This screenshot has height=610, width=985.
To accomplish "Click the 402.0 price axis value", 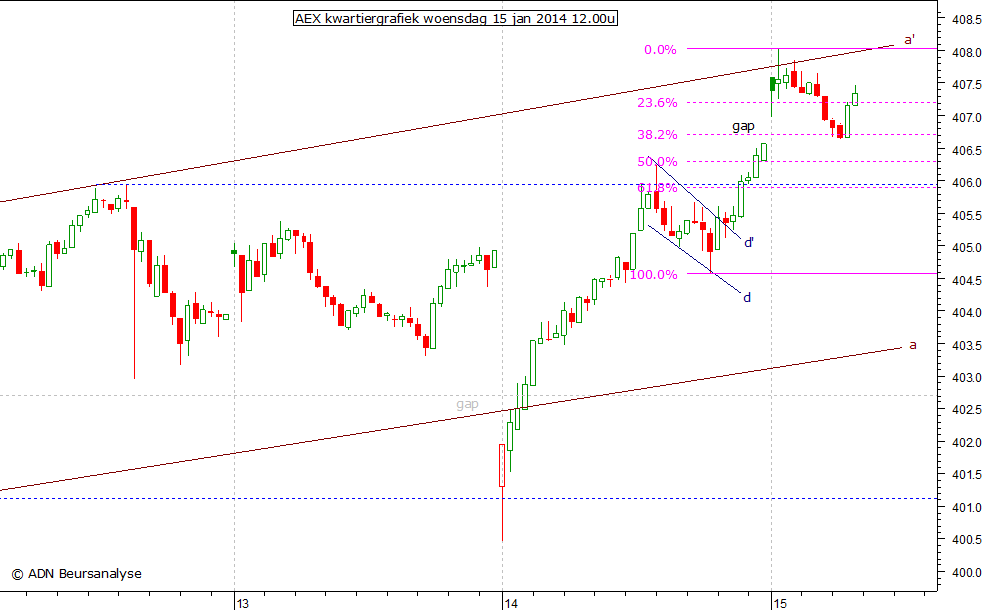I will coord(966,442).
